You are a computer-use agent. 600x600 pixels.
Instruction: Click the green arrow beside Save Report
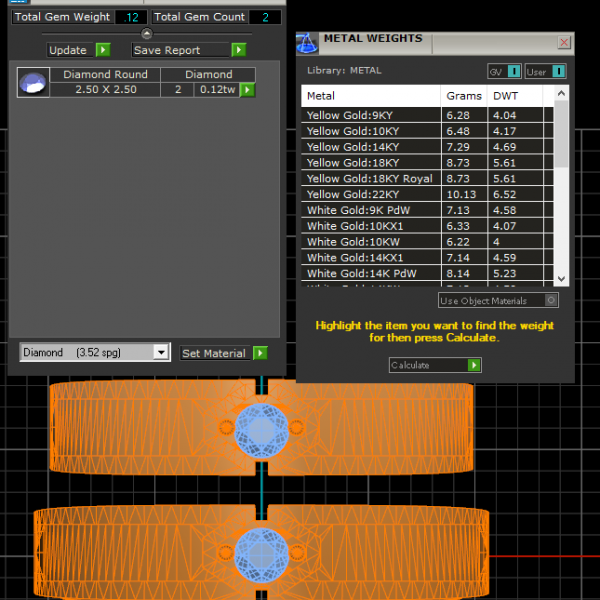[x=238, y=50]
